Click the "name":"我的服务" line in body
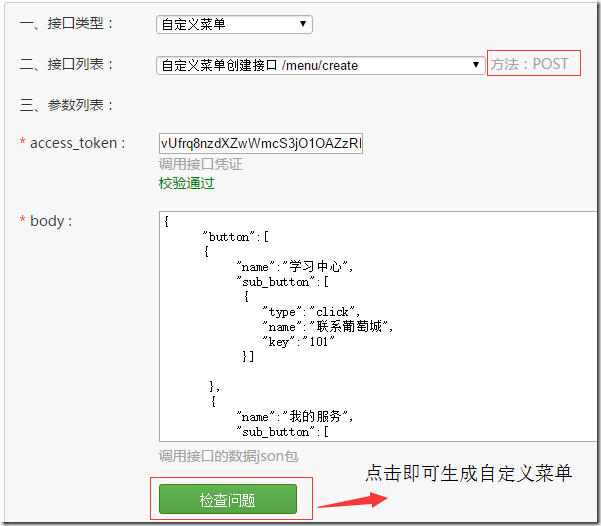Viewport: 601px width, 526px height. pos(294,416)
